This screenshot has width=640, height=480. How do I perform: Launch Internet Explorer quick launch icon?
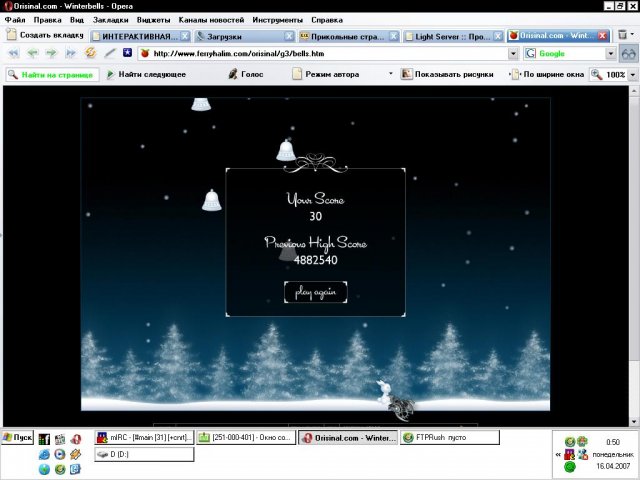coord(44,454)
